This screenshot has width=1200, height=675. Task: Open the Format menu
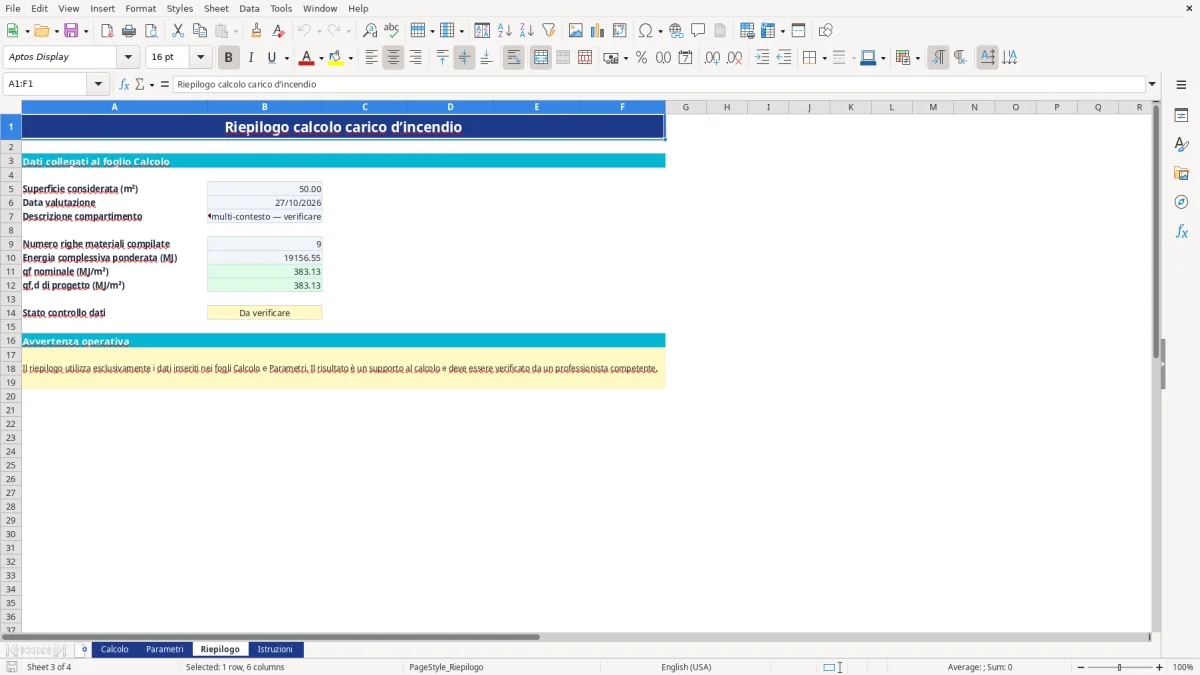140,8
